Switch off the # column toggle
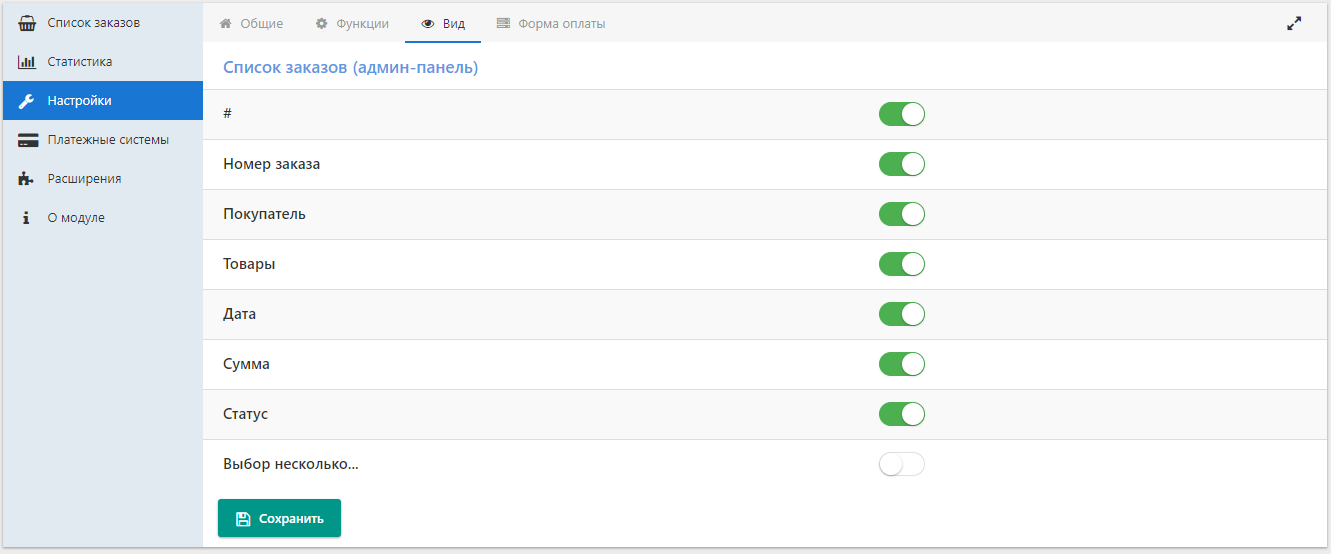The height and width of the screenshot is (554, 1331). (x=901, y=114)
